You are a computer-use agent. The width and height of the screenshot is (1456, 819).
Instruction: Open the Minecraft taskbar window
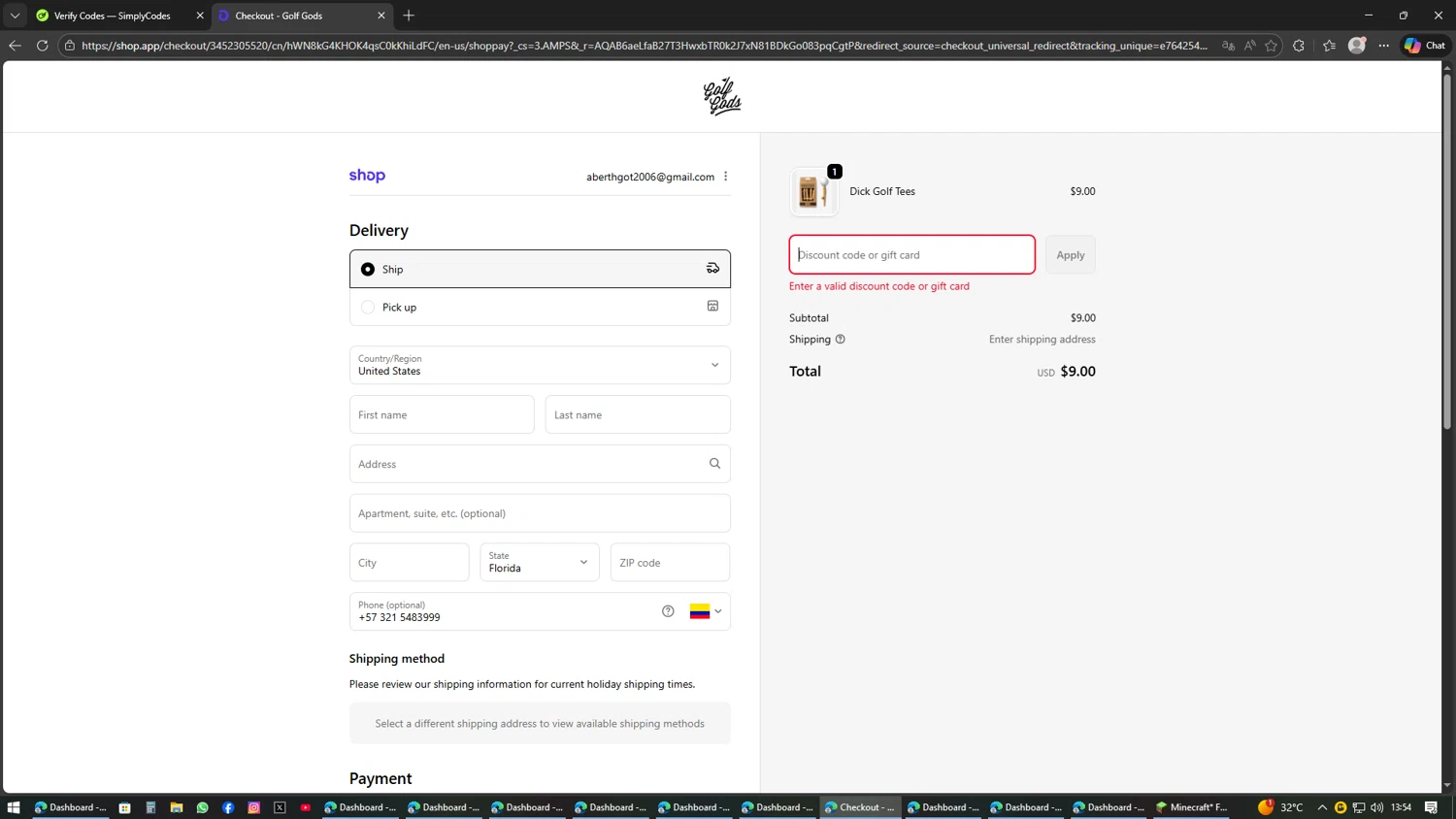coord(1192,807)
